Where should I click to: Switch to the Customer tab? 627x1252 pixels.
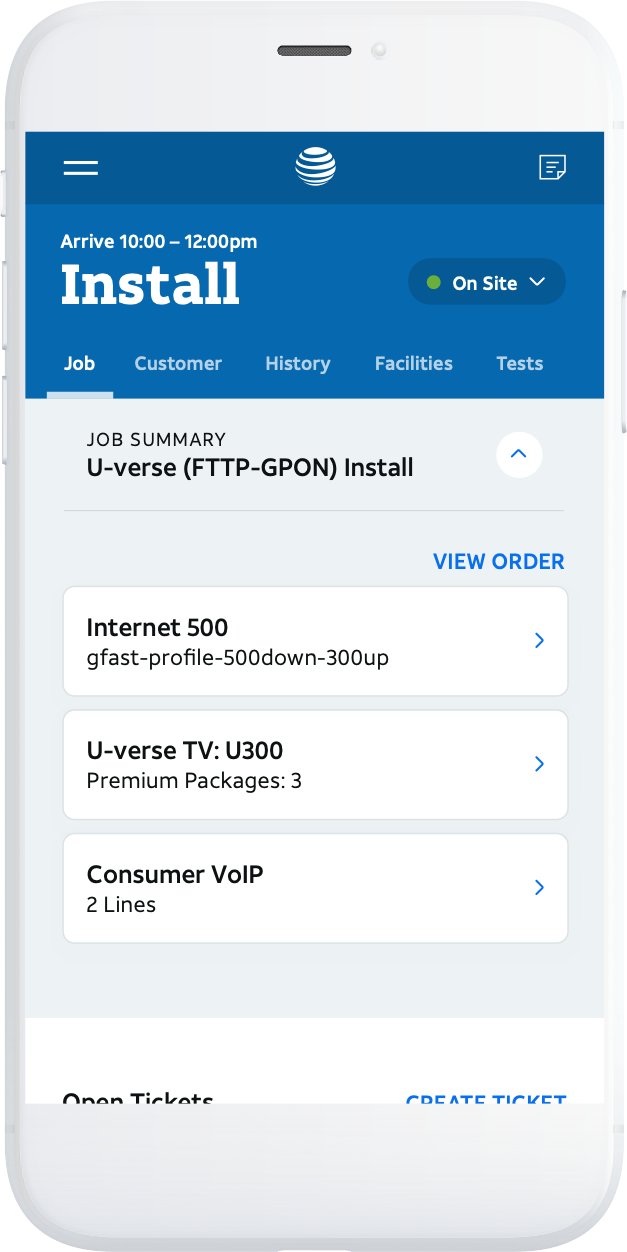[x=178, y=364]
